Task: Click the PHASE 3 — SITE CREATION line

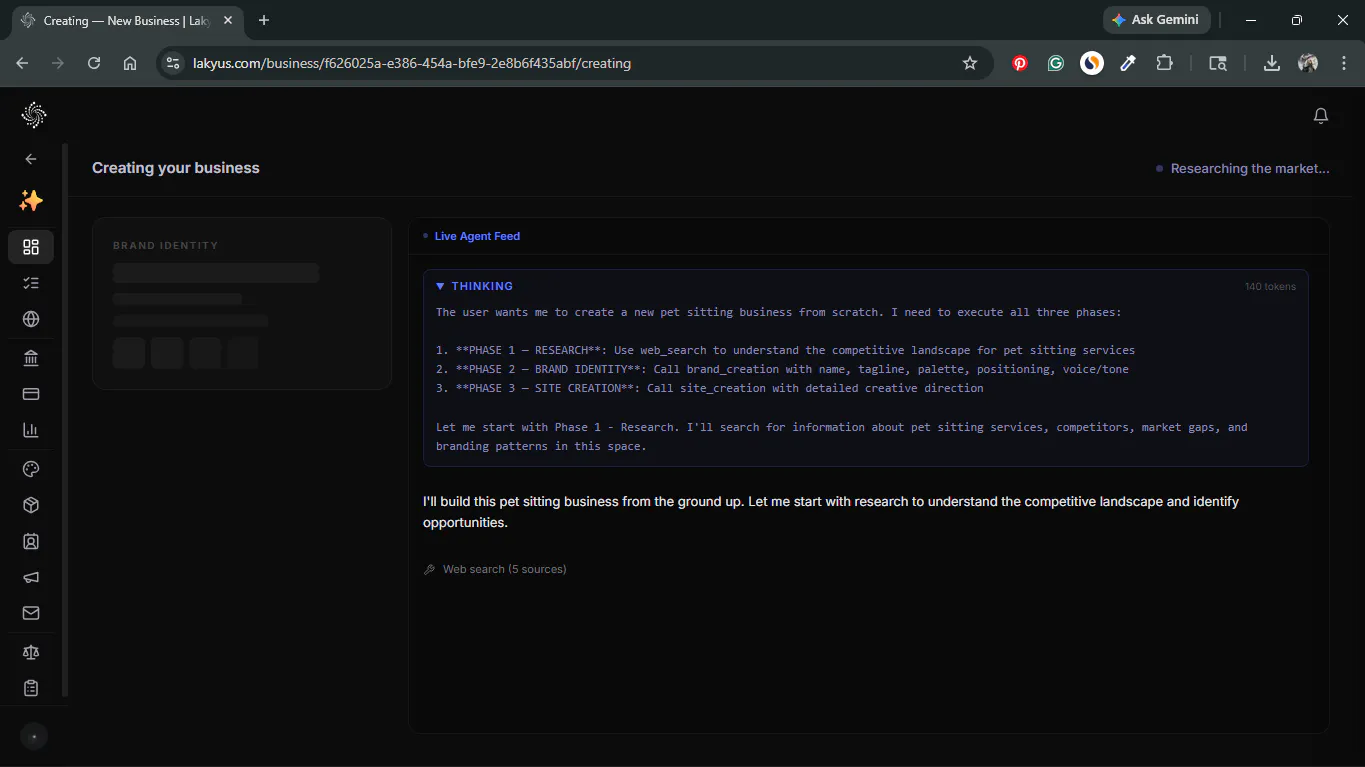Action: (x=709, y=388)
